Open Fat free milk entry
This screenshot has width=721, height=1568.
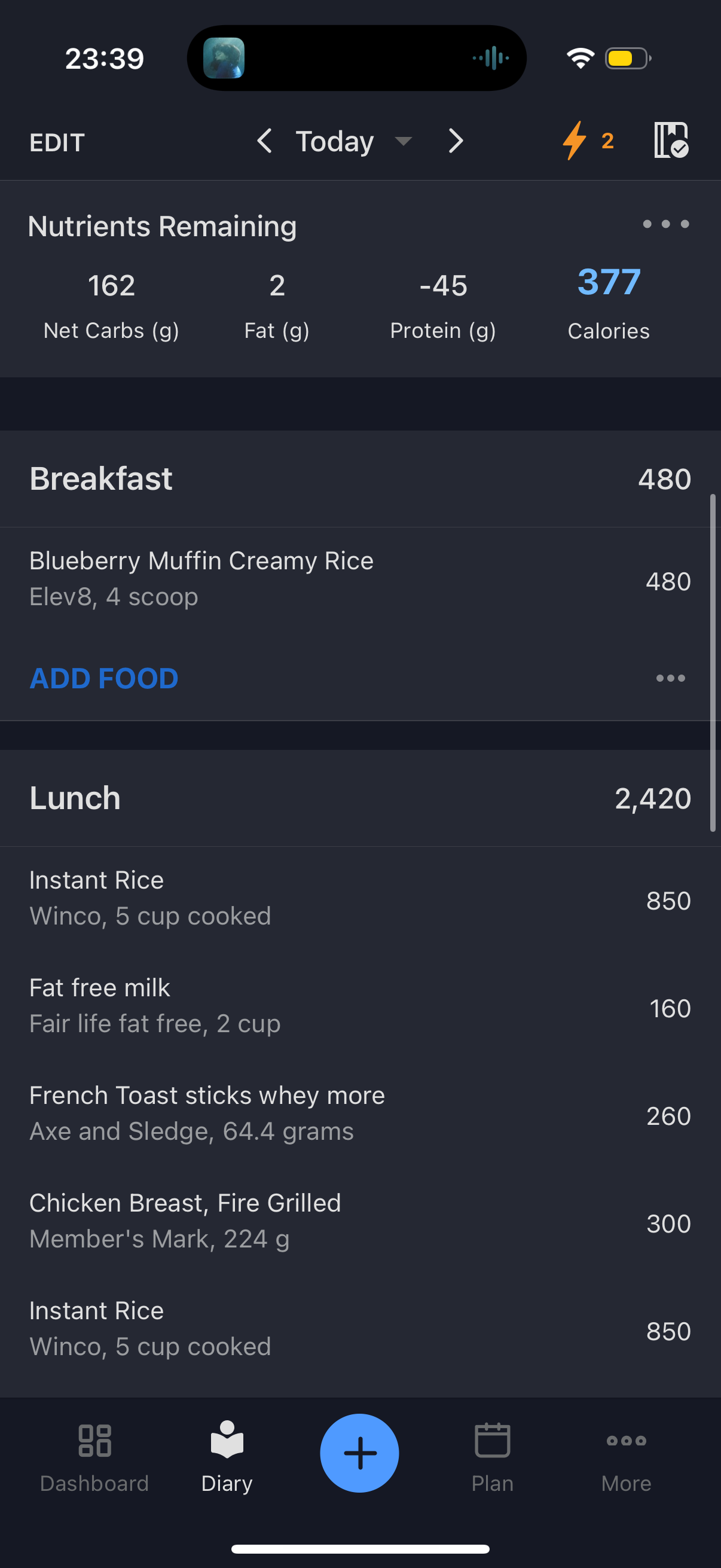[x=360, y=1007]
